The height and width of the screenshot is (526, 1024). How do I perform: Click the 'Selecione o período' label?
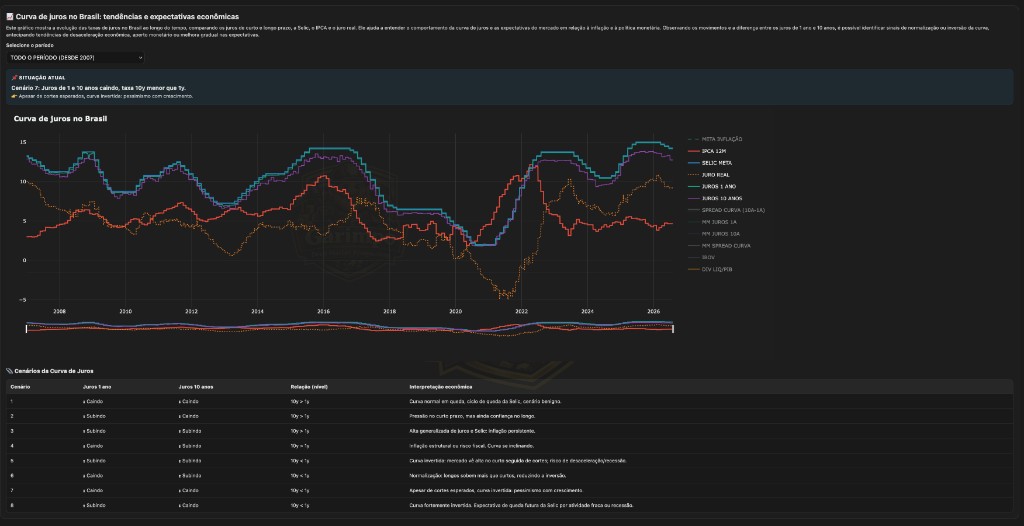30,46
